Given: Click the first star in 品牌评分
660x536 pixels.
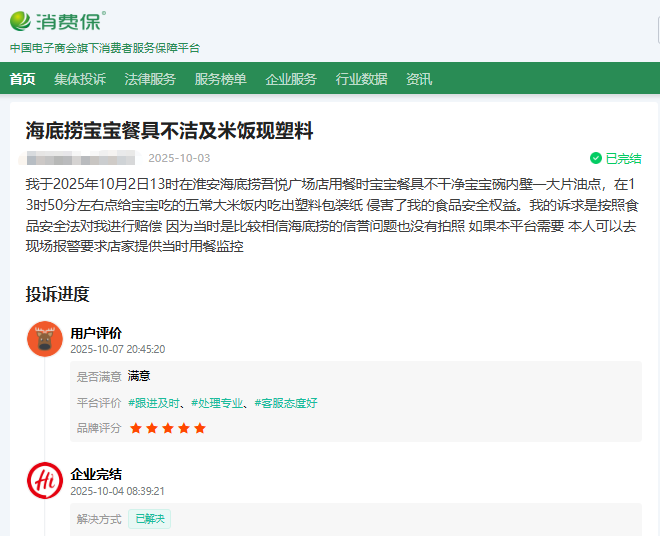Looking at the screenshot, I should [x=135, y=428].
